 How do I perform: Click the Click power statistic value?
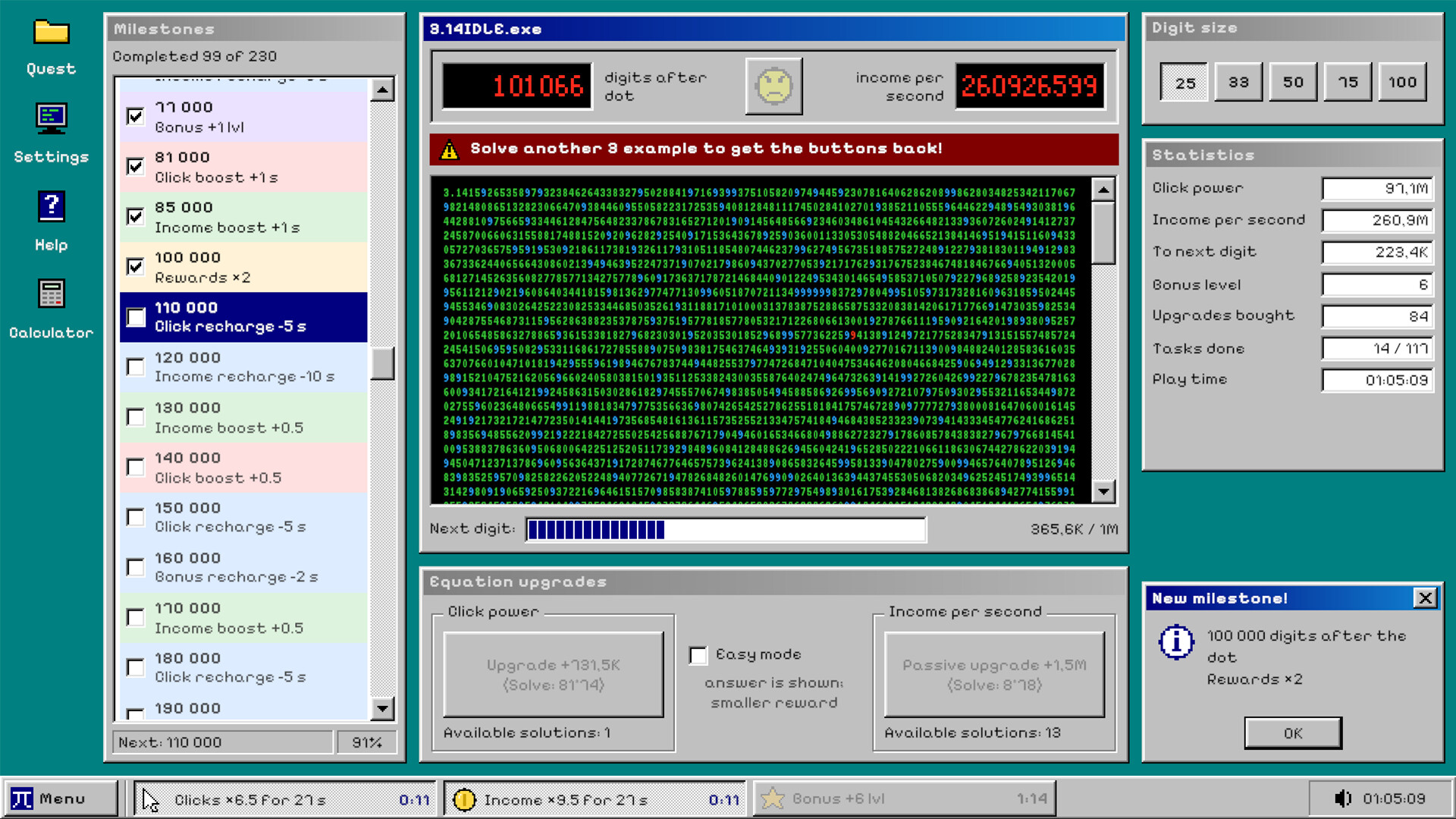point(1378,189)
